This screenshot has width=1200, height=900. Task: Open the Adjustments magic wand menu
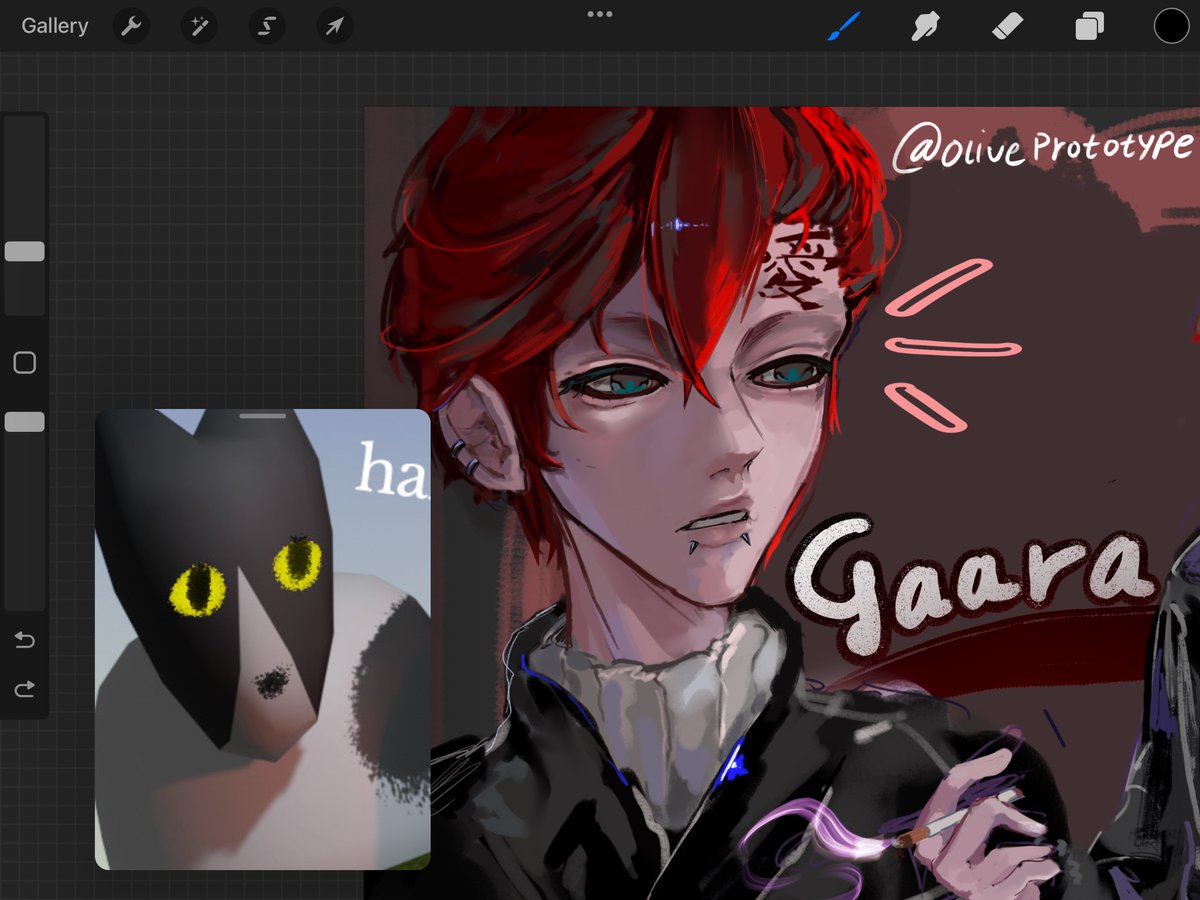coord(199,26)
